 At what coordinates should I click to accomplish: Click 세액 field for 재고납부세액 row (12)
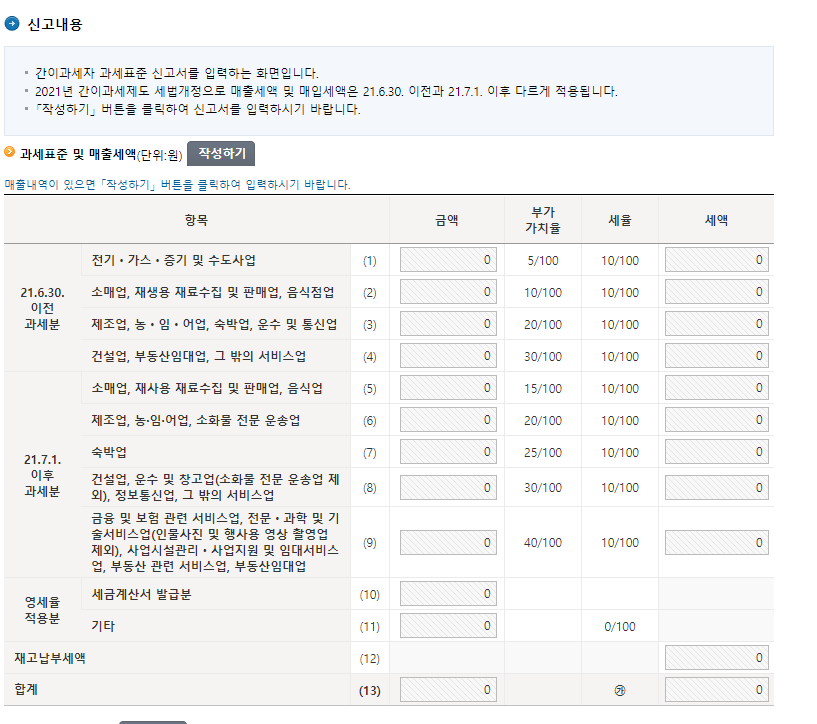click(716, 658)
